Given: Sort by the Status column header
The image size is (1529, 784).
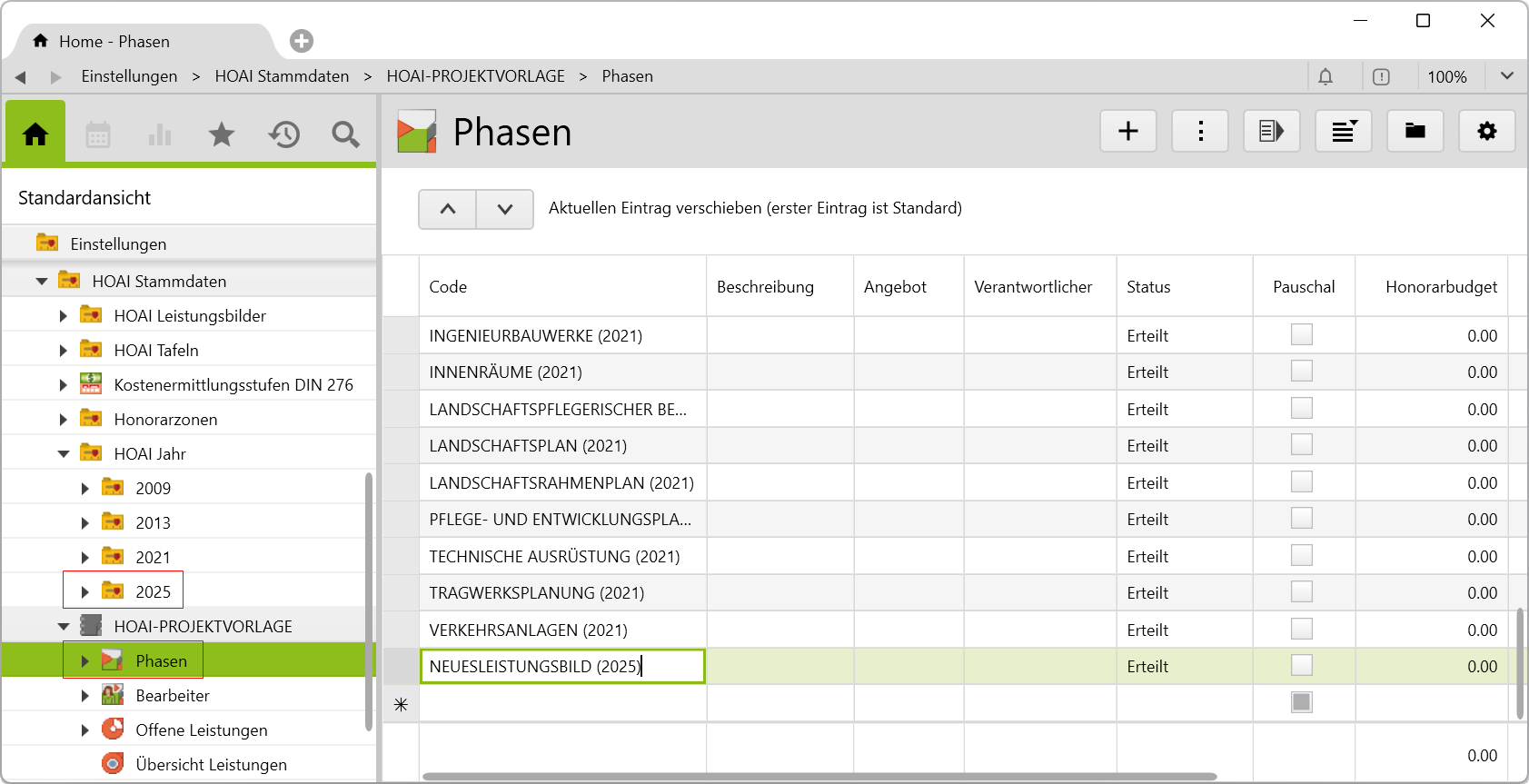Looking at the screenshot, I should click(1185, 286).
